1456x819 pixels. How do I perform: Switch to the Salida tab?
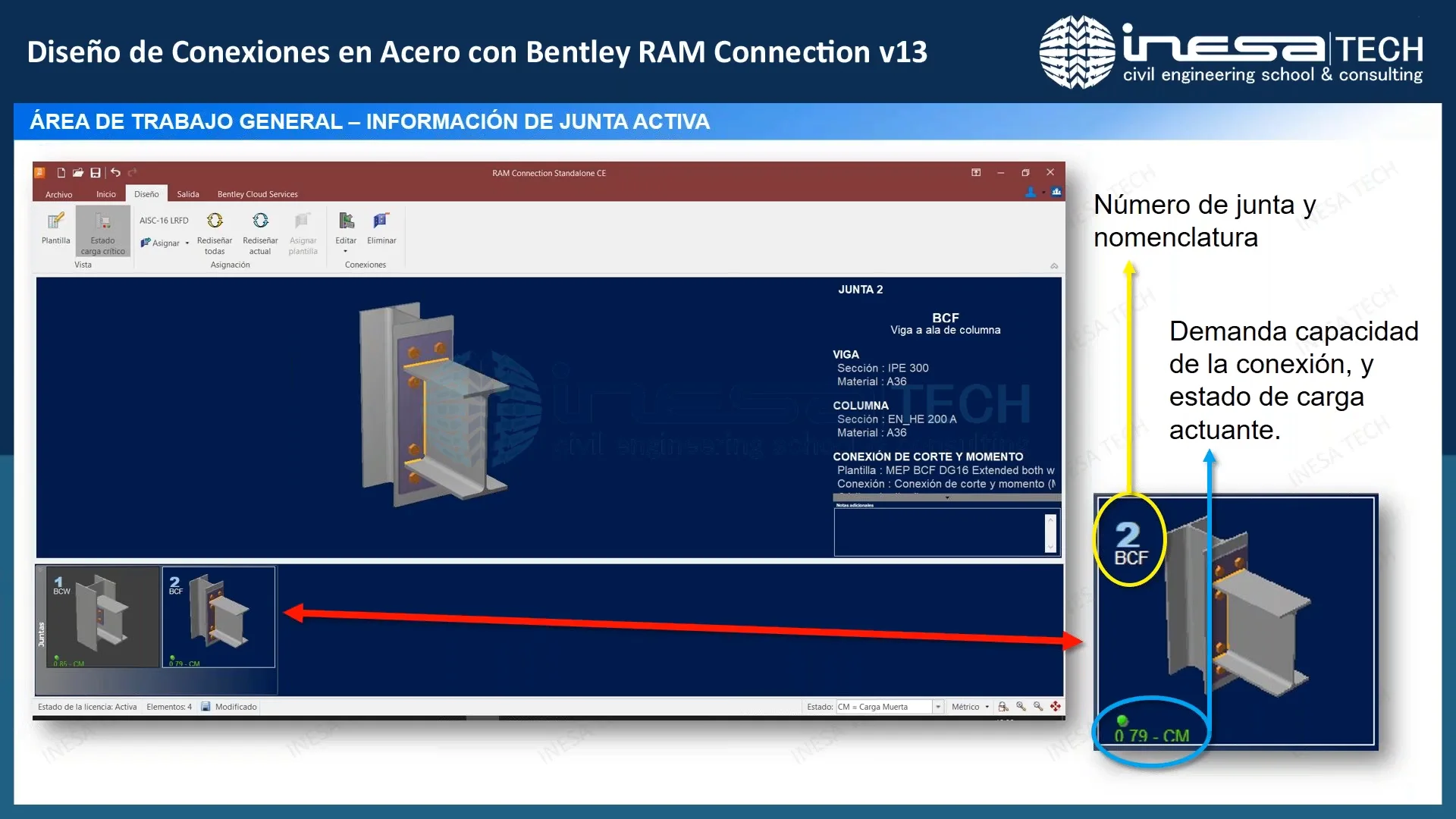[x=188, y=194]
